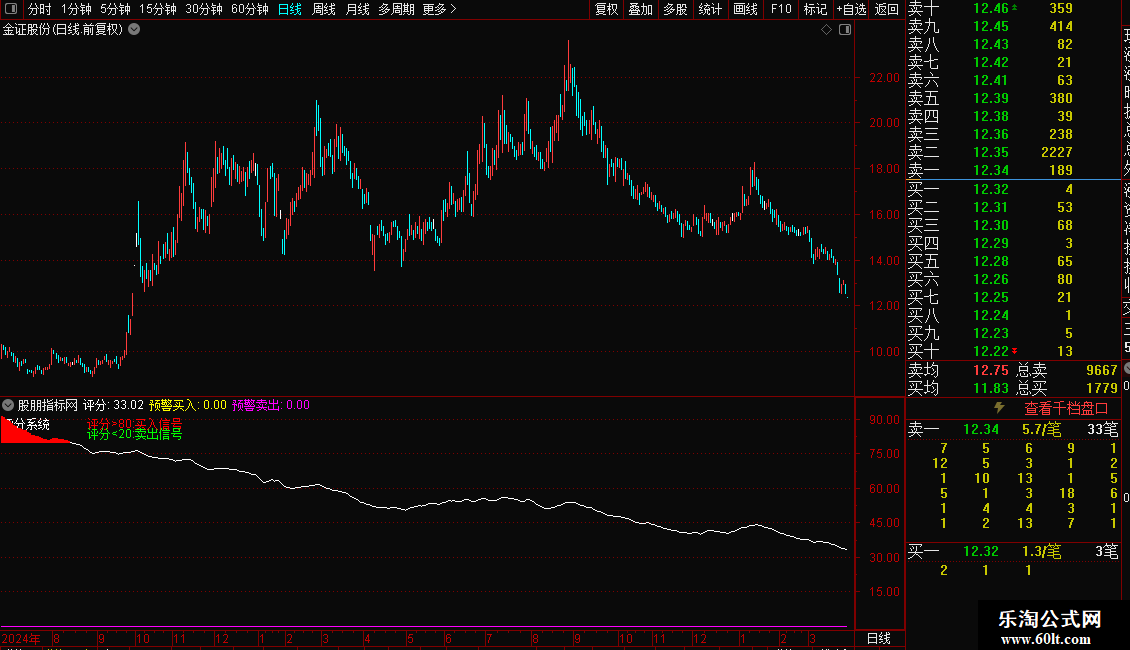Screen dimensions: 1130x650
Task: Click 评分 33.02 readout
Action: click(113, 405)
